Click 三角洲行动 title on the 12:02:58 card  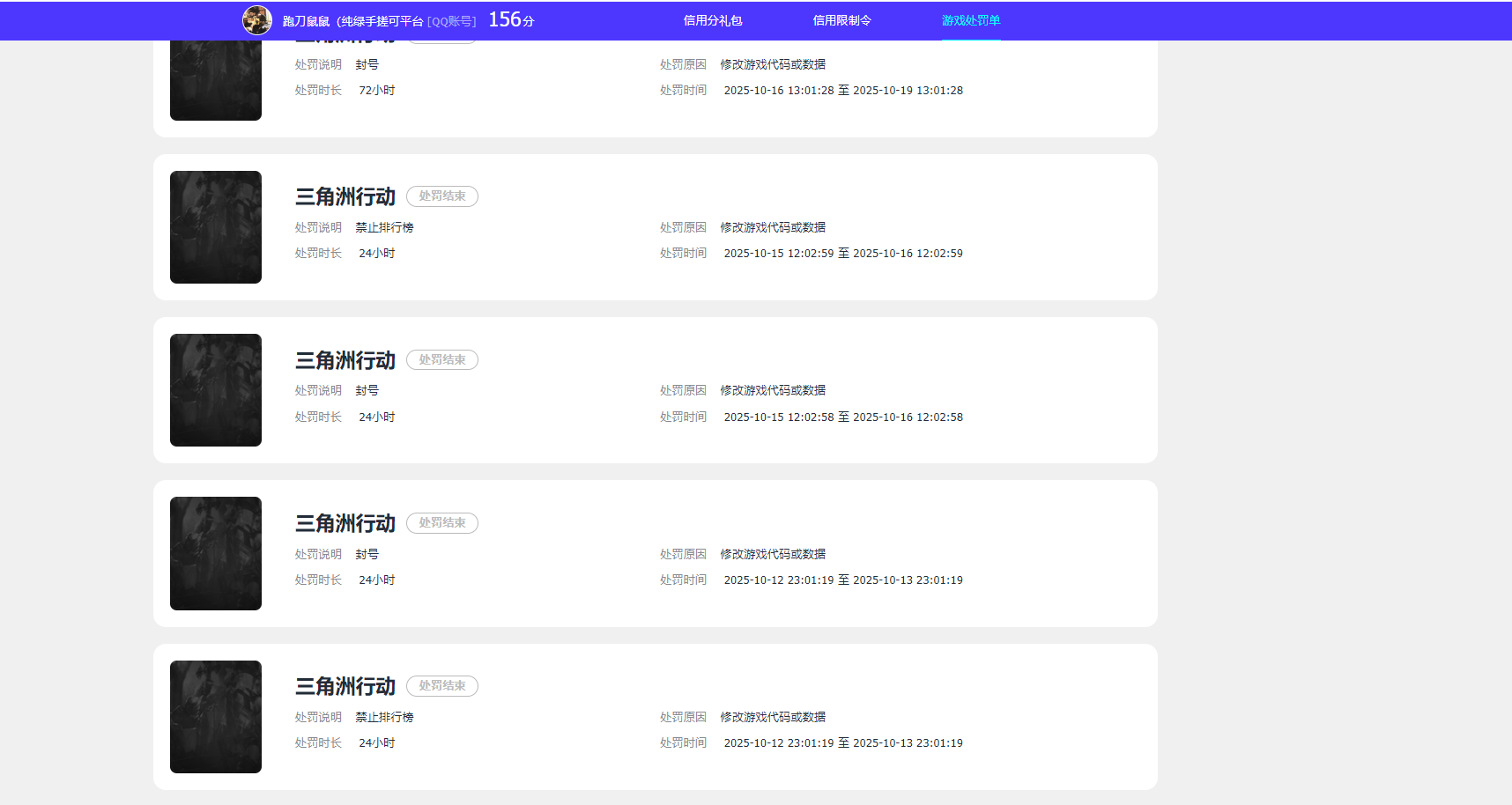tap(345, 360)
